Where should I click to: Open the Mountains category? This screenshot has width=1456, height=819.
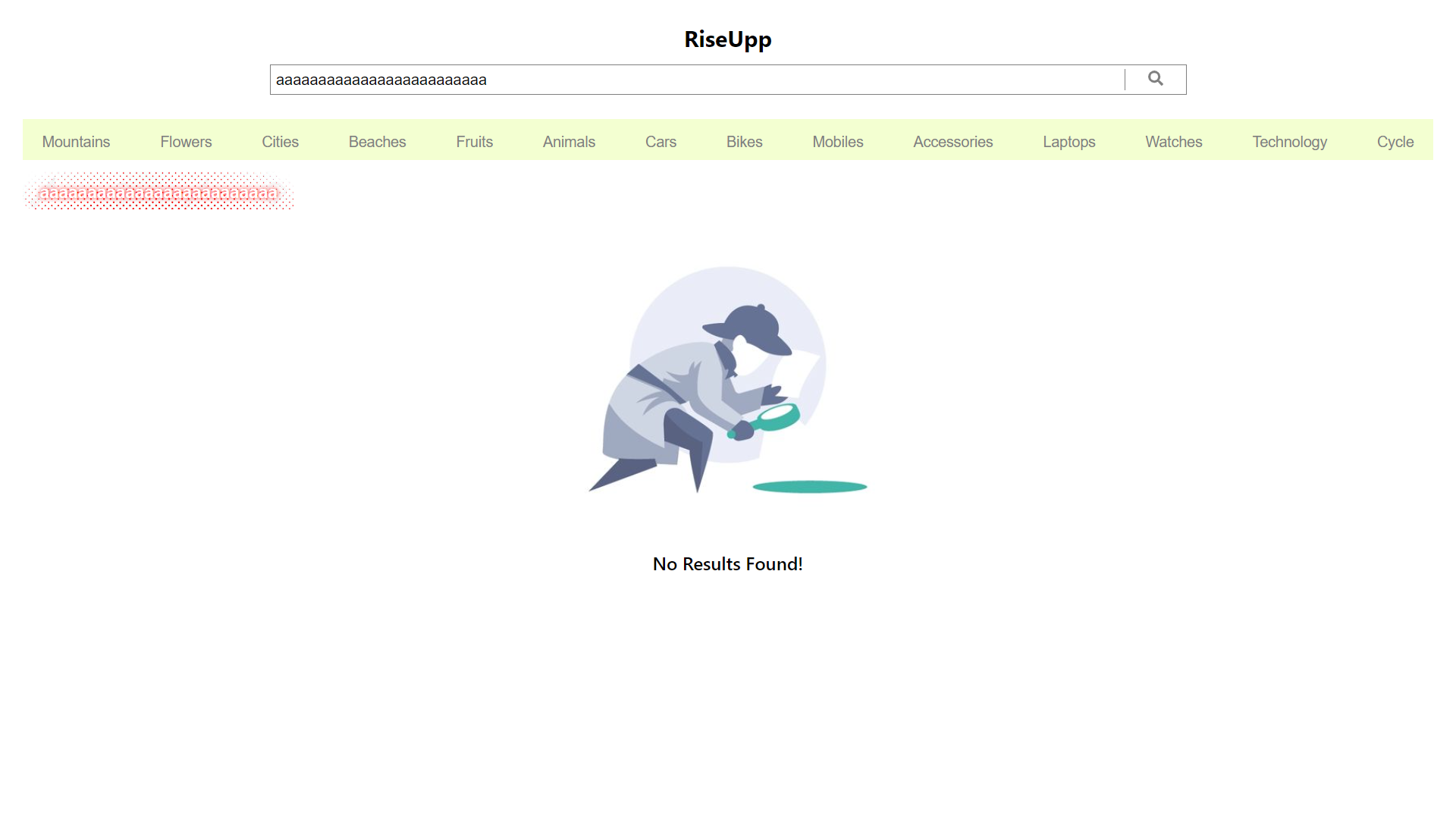click(x=76, y=142)
